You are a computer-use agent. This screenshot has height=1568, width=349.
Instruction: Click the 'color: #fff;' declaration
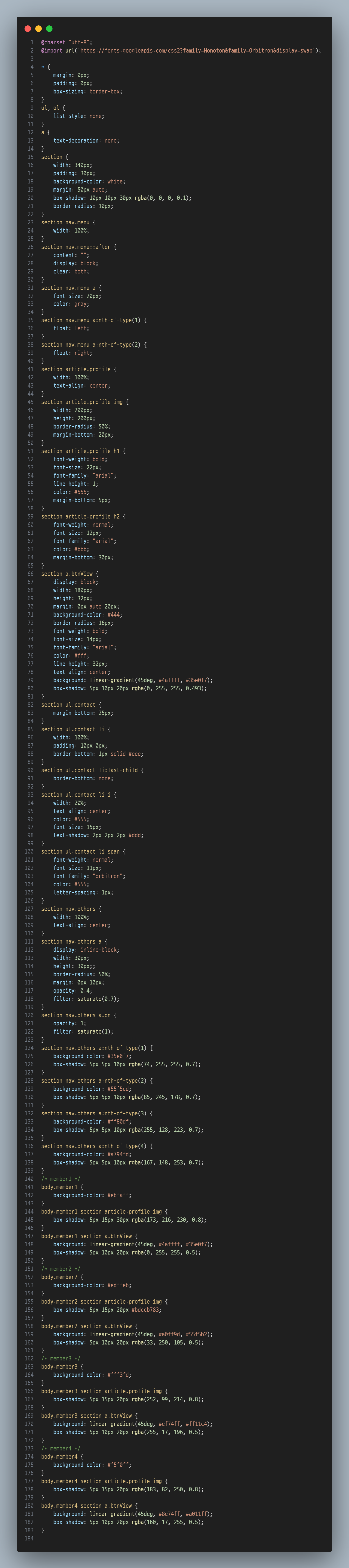click(71, 656)
